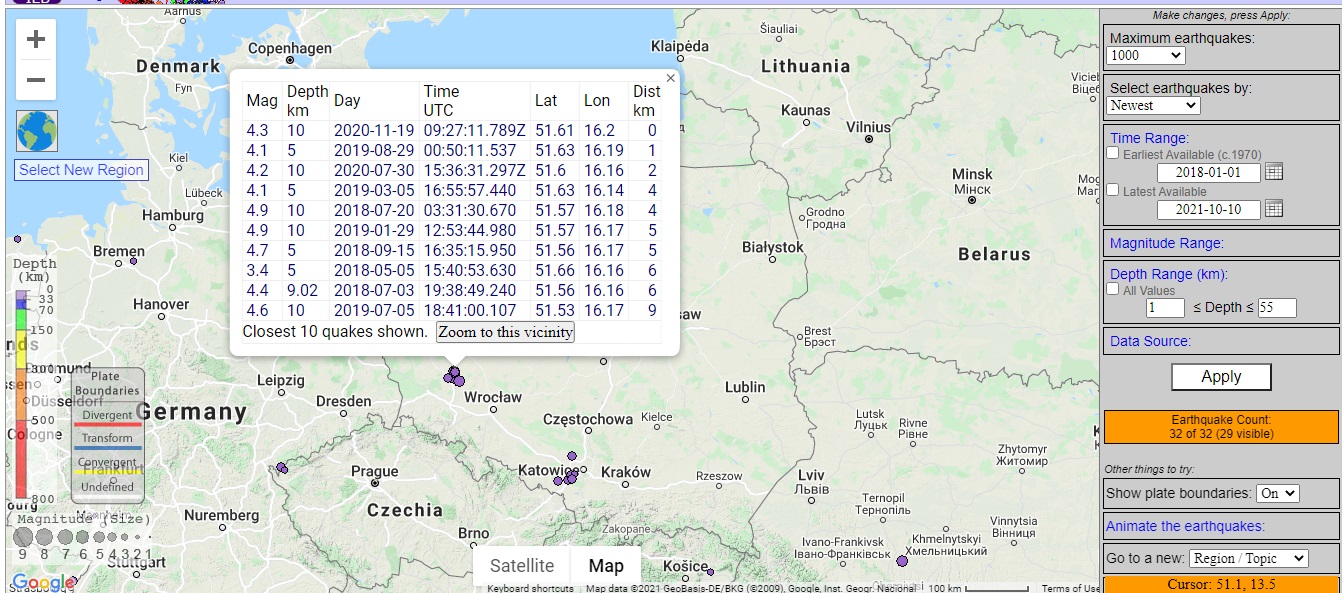Expand the Magnitude Range section

pos(1167,243)
